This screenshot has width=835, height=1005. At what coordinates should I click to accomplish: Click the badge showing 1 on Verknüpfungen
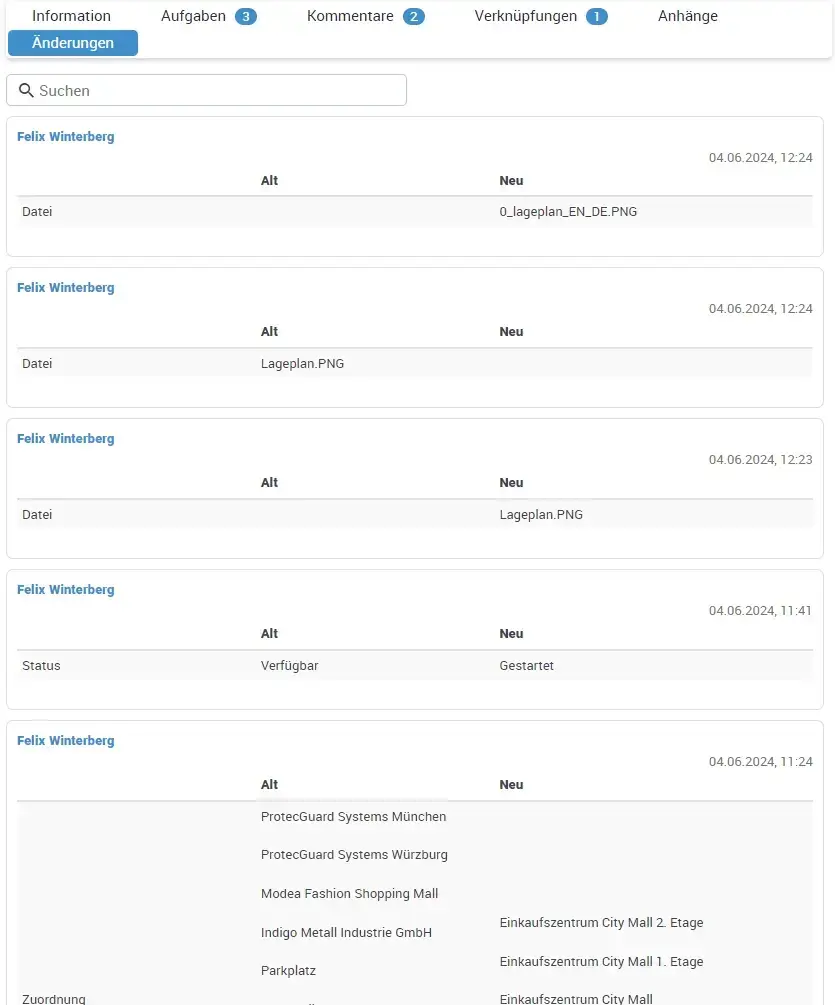point(597,17)
